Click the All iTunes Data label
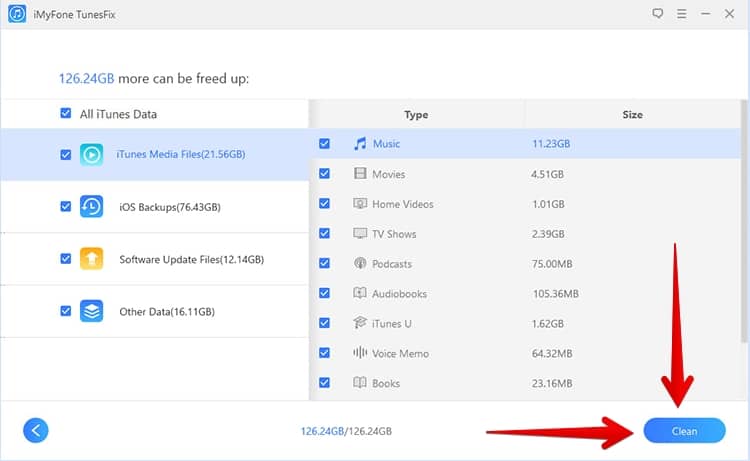This screenshot has height=461, width=750. [x=118, y=114]
